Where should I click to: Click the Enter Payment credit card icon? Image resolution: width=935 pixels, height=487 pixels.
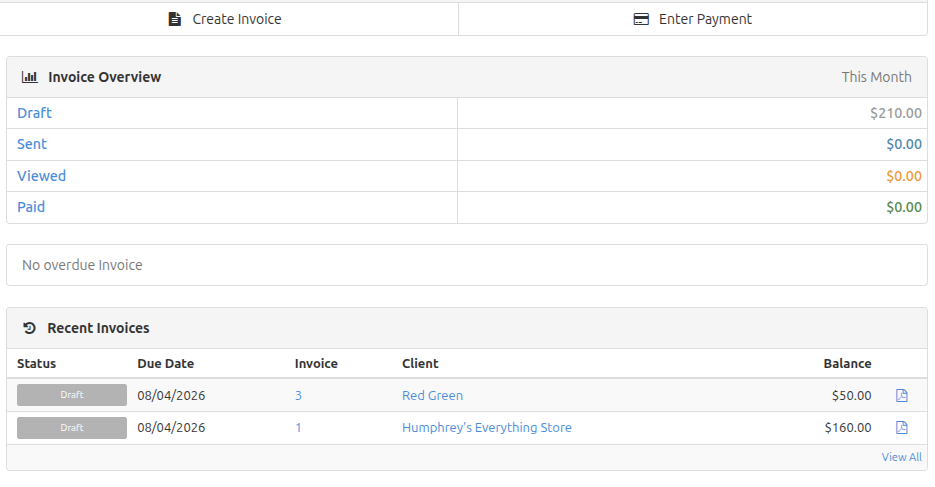642,19
